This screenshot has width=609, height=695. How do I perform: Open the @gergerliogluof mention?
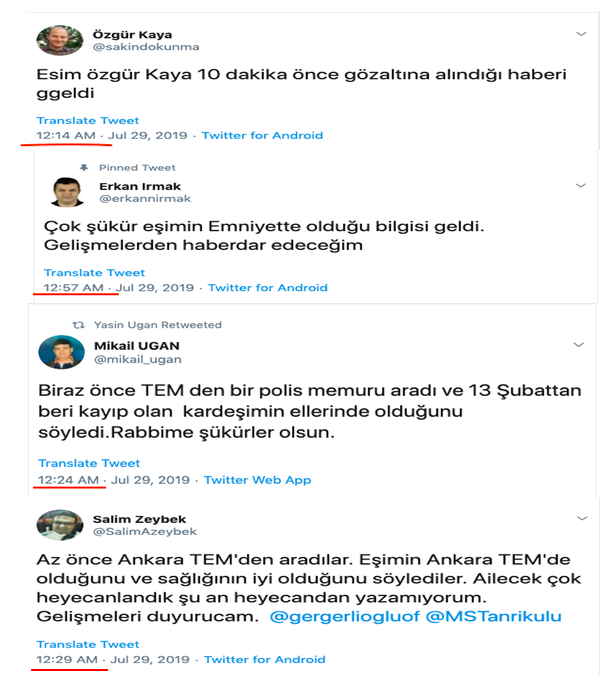344,617
